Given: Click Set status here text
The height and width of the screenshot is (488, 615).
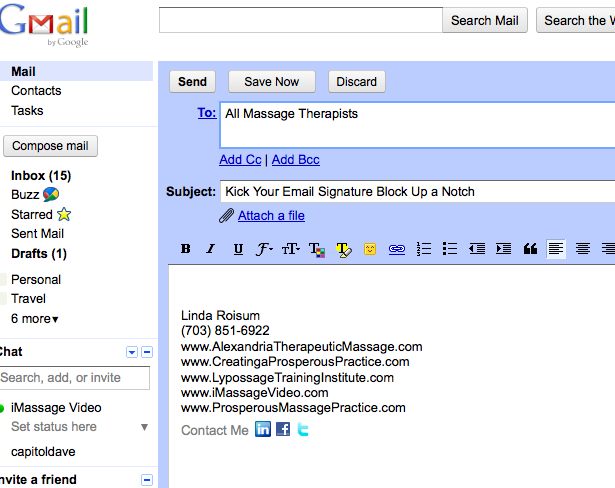Looking at the screenshot, I should [x=54, y=427].
